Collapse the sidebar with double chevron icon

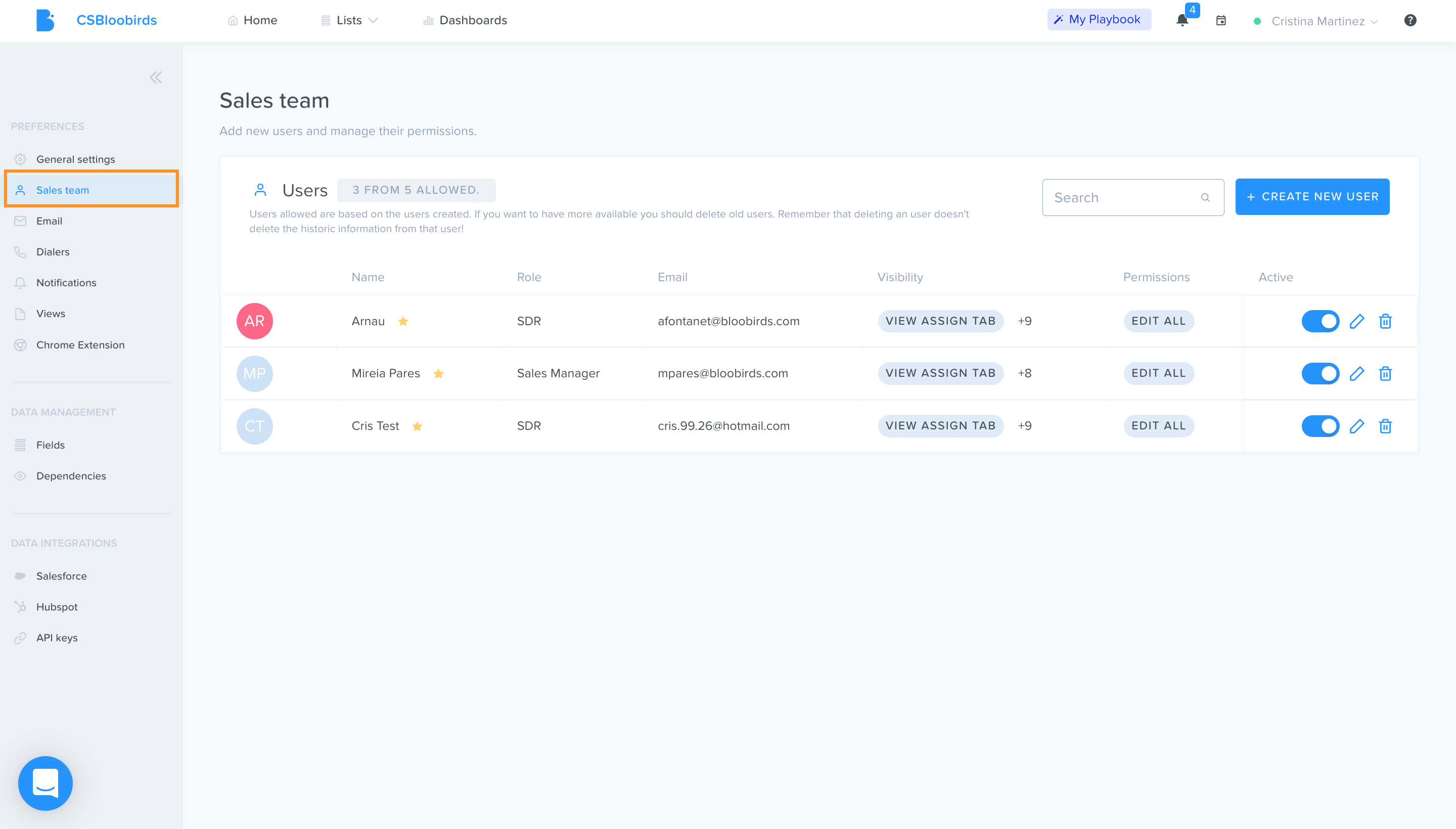[x=155, y=77]
